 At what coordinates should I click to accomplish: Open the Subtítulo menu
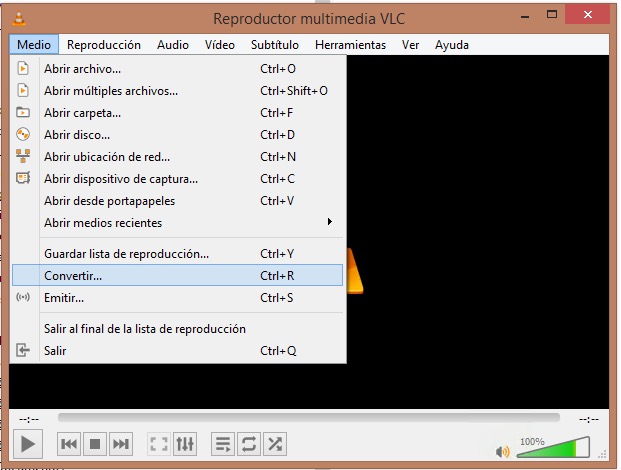[x=275, y=45]
